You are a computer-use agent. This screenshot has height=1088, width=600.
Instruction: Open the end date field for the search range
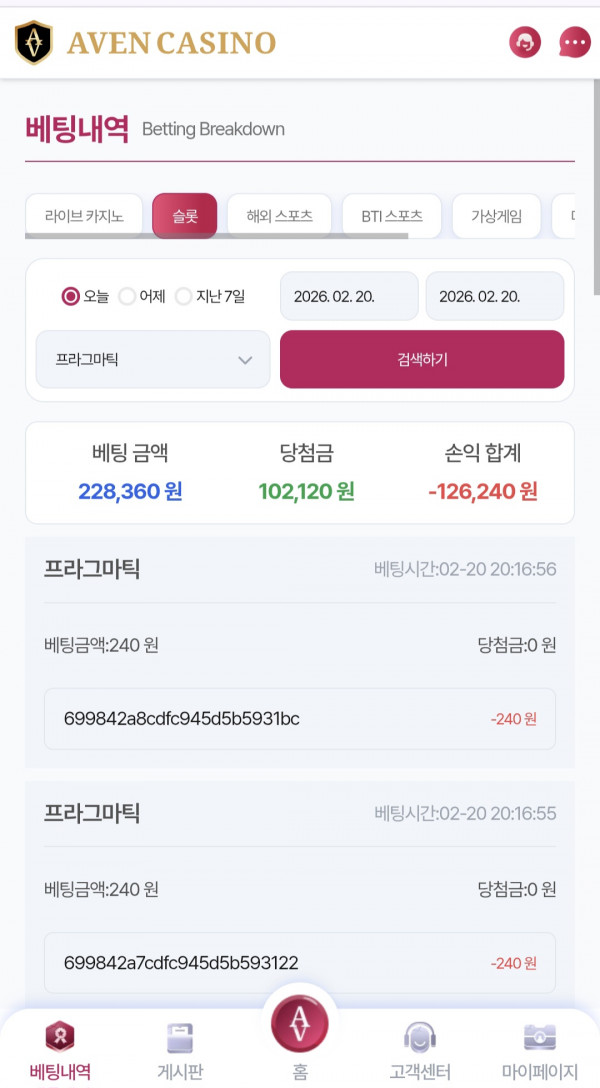(x=495, y=295)
